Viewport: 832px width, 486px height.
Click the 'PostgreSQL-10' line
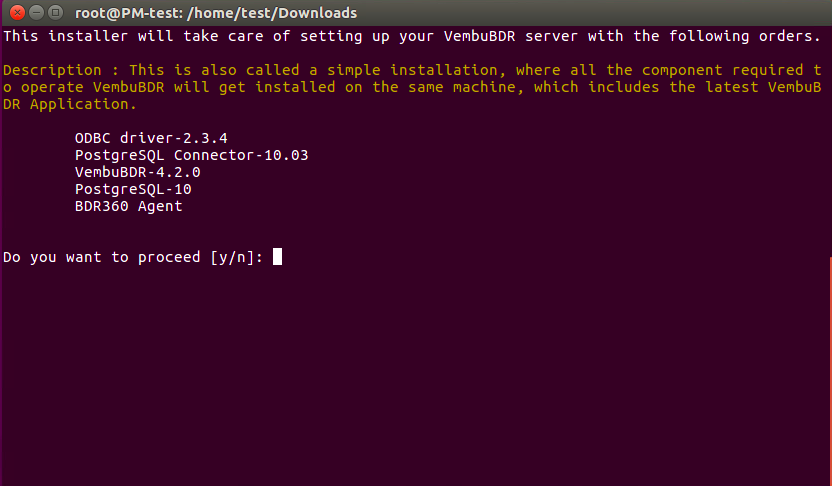point(133,189)
